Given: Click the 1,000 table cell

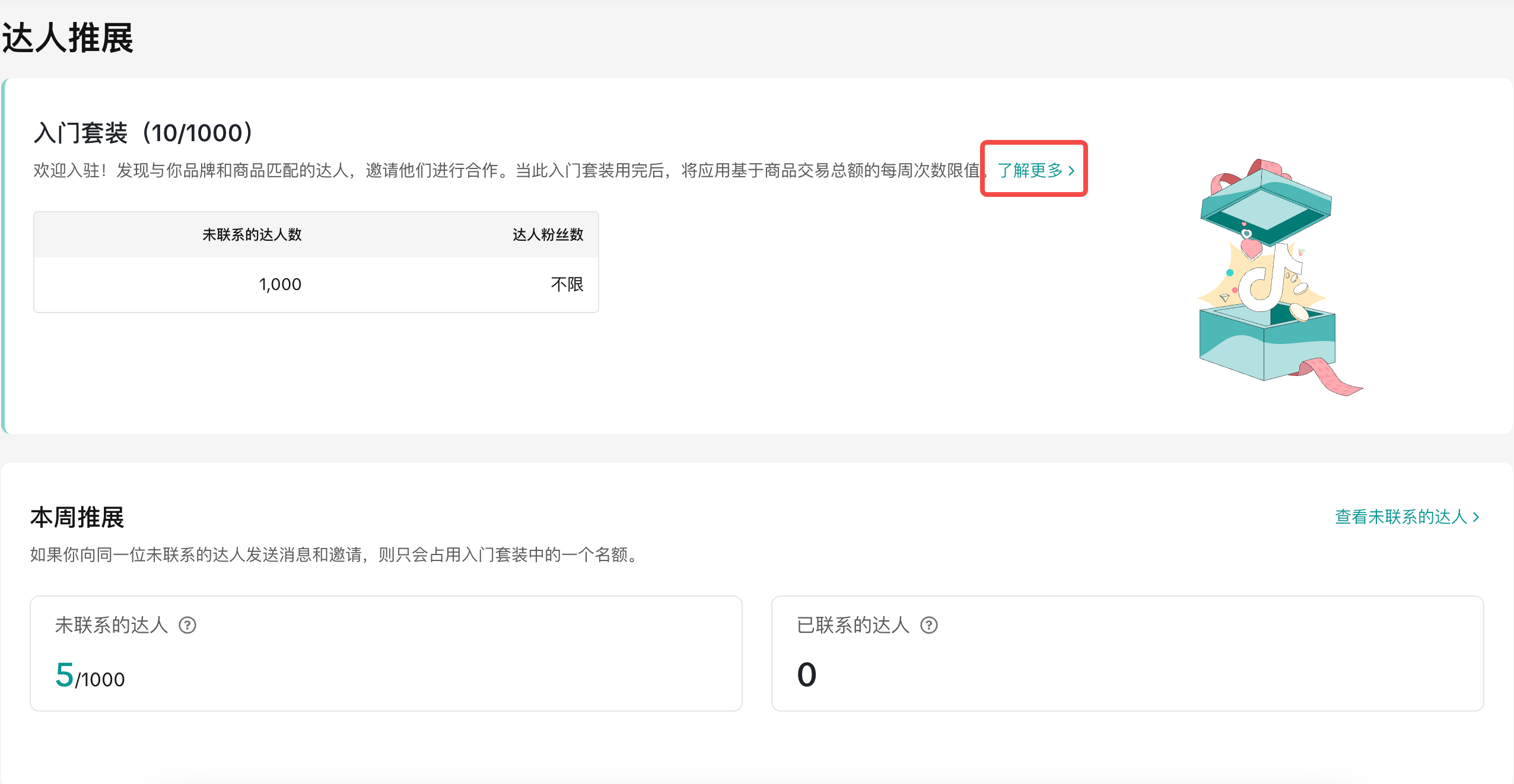Looking at the screenshot, I should 280,285.
